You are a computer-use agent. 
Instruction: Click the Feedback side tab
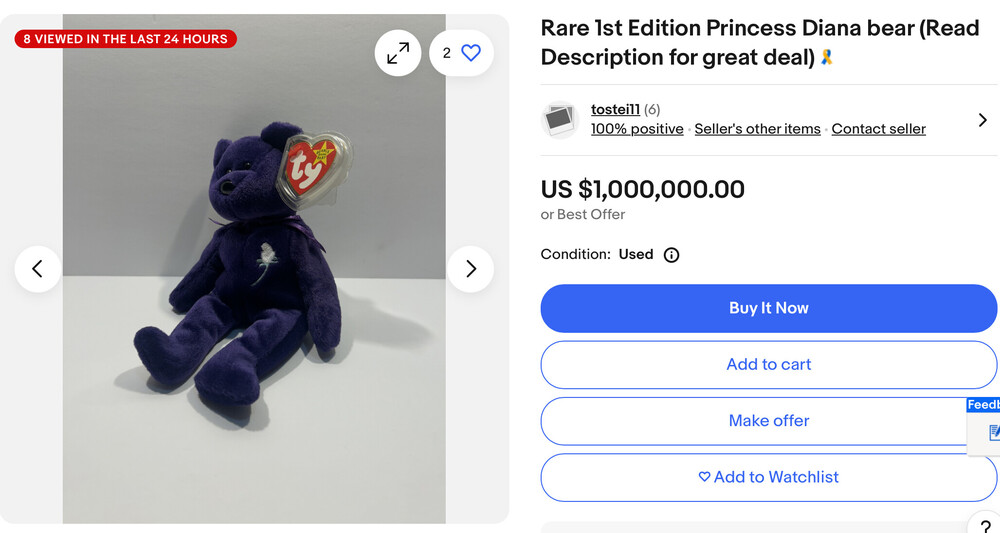tap(983, 405)
